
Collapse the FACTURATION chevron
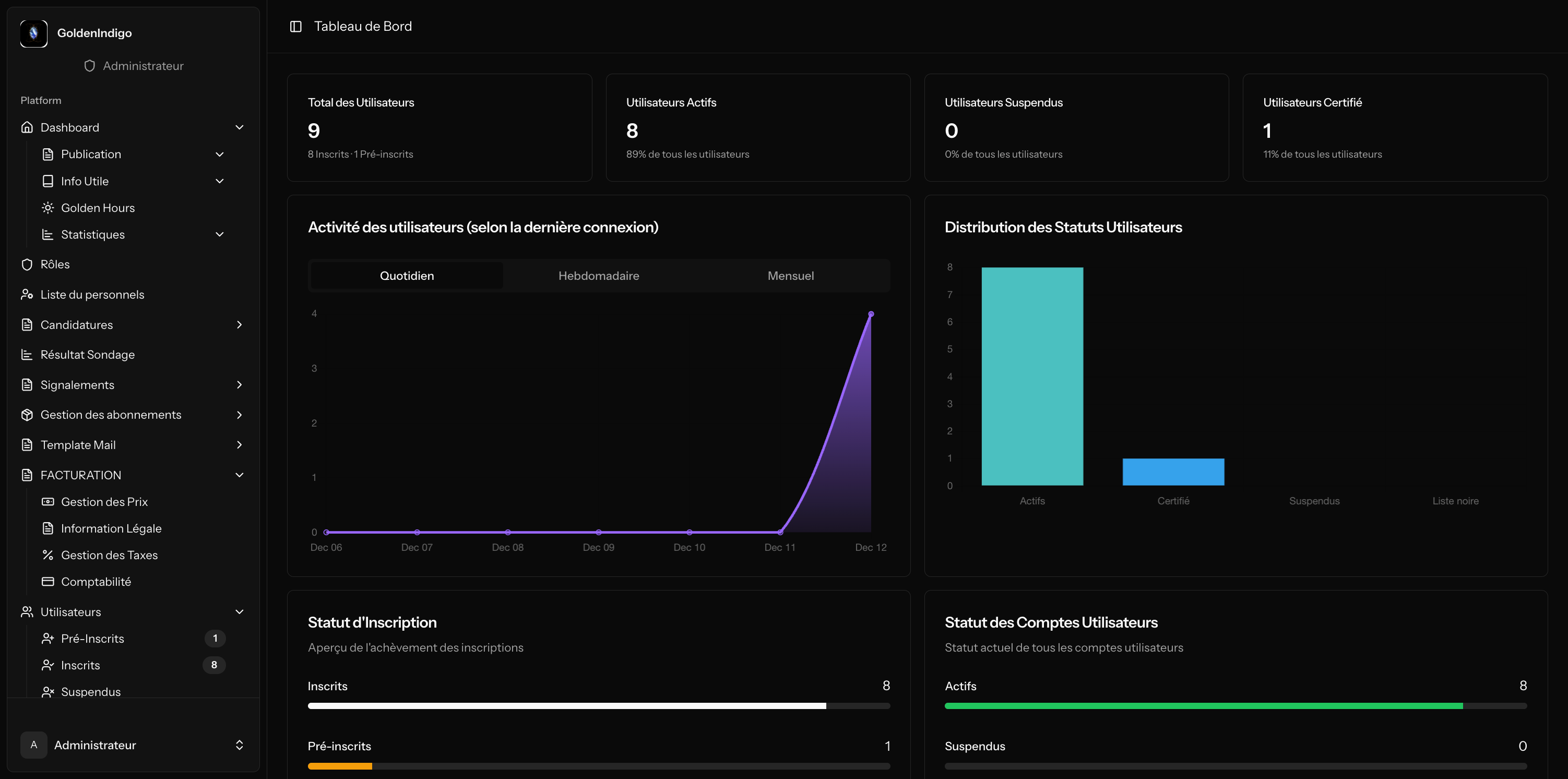pyautogui.click(x=239, y=475)
